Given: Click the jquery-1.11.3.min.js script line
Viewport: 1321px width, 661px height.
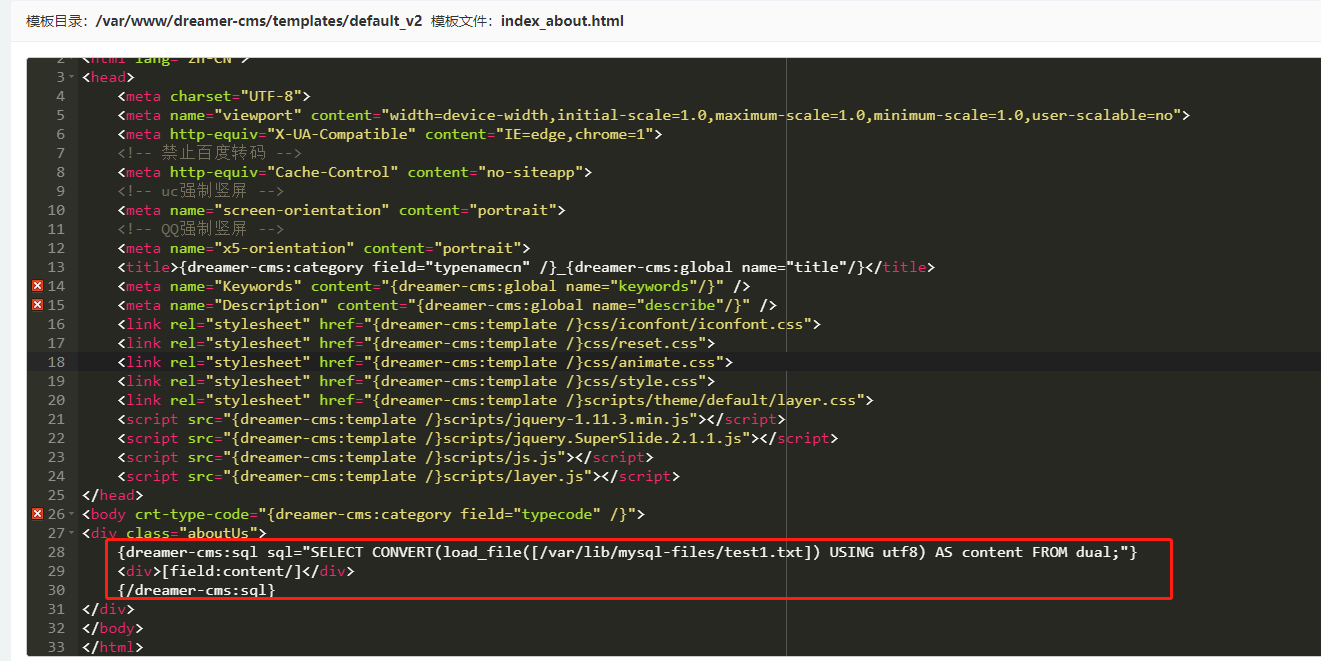Looking at the screenshot, I should [451, 419].
